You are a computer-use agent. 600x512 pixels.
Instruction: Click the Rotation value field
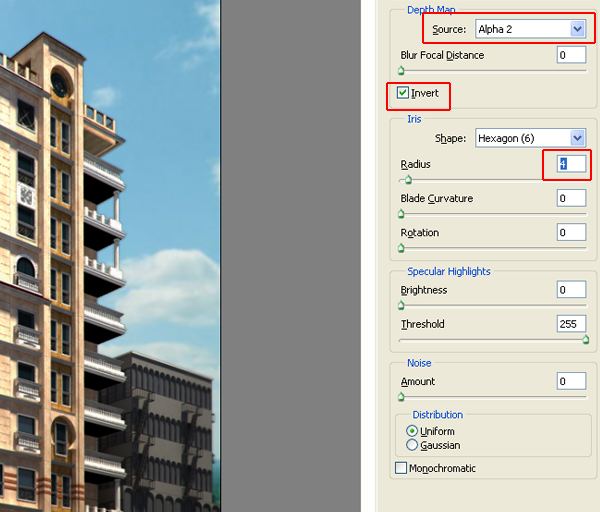point(572,232)
